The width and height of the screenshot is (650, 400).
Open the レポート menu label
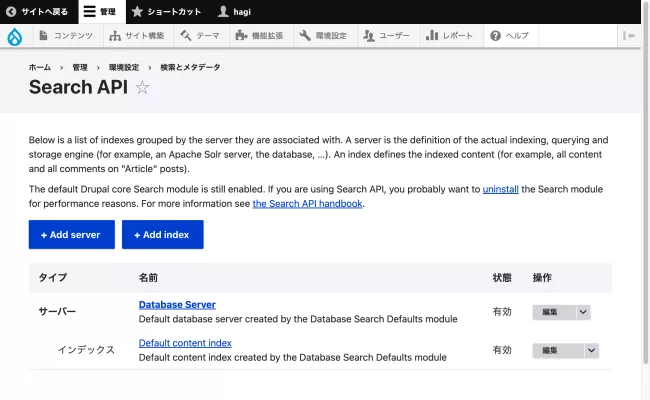(458, 36)
